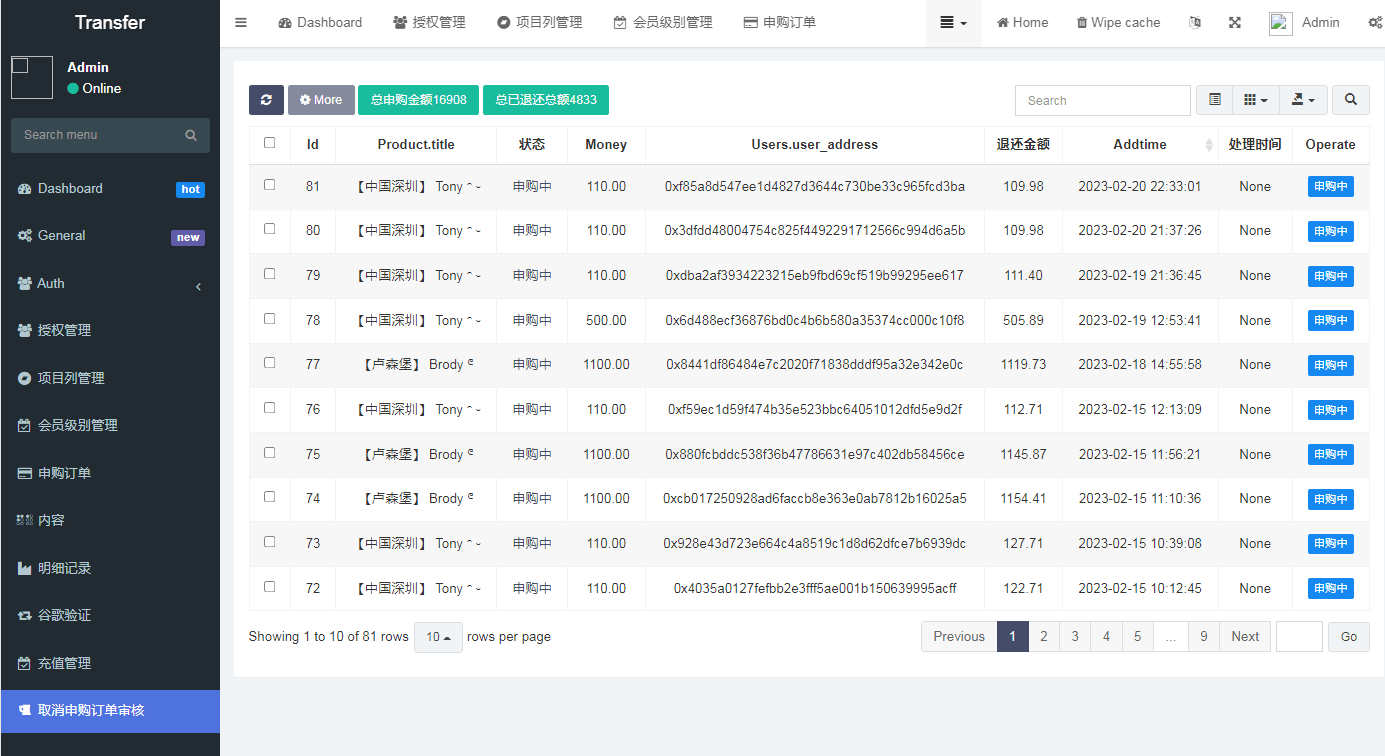Open the columns visibility dropdown

pyautogui.click(x=1255, y=100)
